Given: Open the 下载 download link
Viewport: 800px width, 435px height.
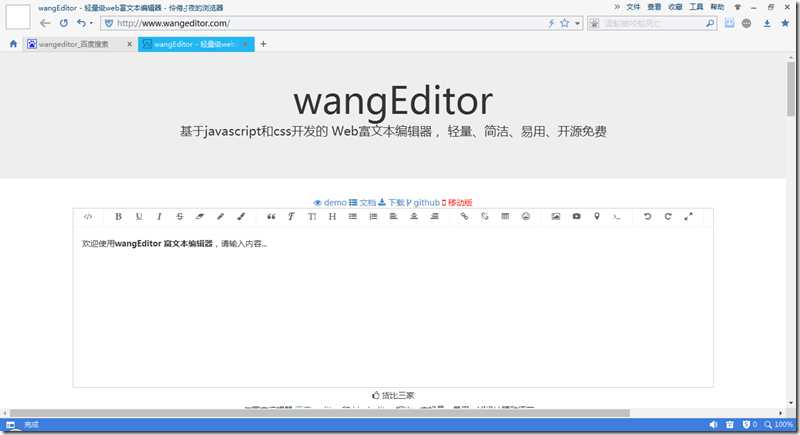Looking at the screenshot, I should (x=391, y=202).
